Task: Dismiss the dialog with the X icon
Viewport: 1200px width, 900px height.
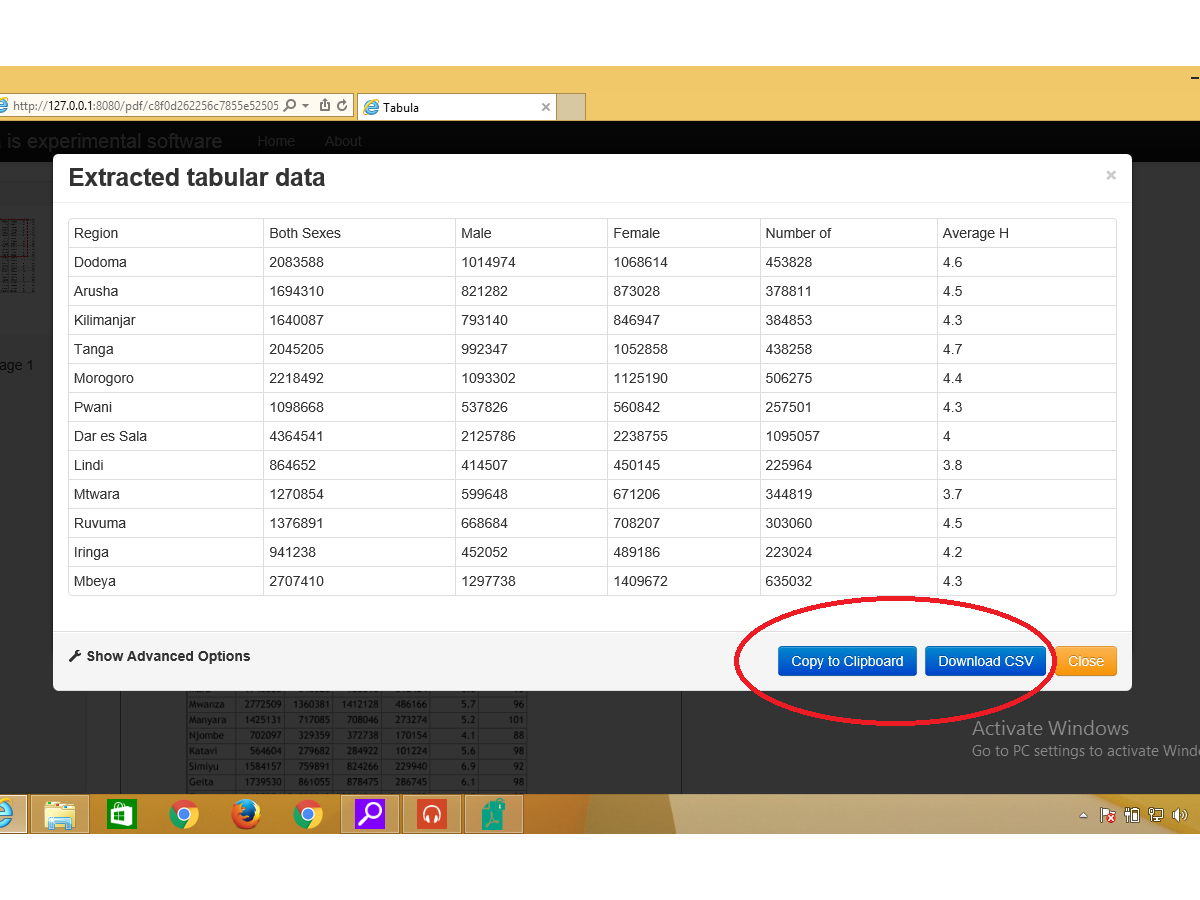Action: [x=1110, y=175]
